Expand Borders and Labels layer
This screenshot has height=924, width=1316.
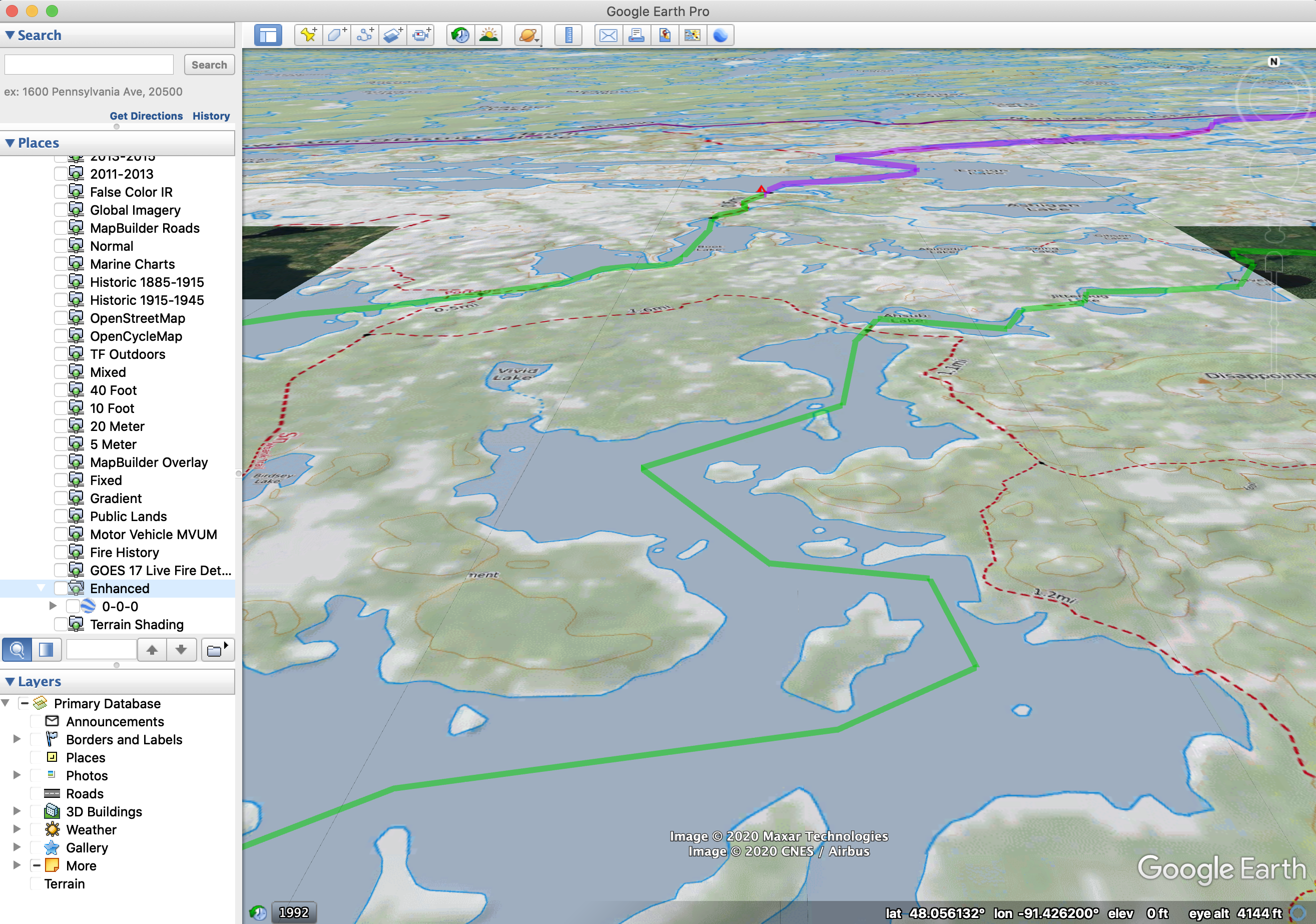click(17, 739)
